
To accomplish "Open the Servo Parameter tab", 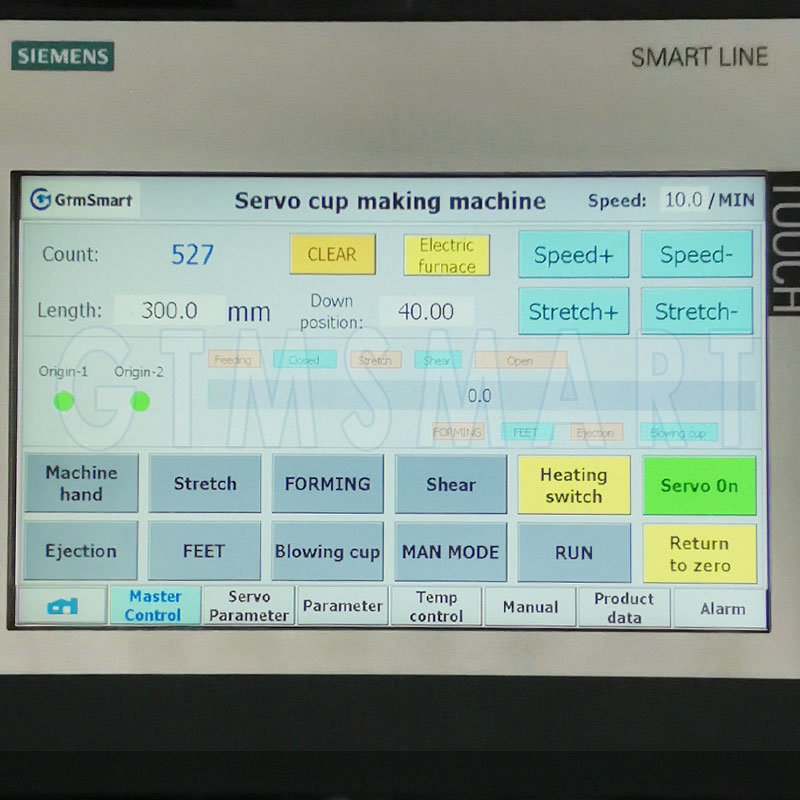I will [x=249, y=606].
